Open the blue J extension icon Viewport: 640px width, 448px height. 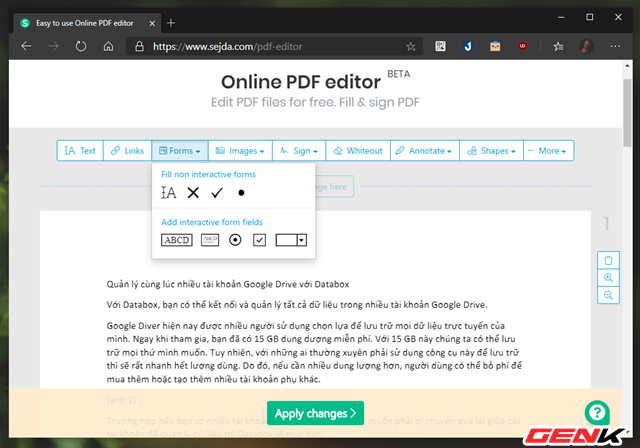[468, 46]
